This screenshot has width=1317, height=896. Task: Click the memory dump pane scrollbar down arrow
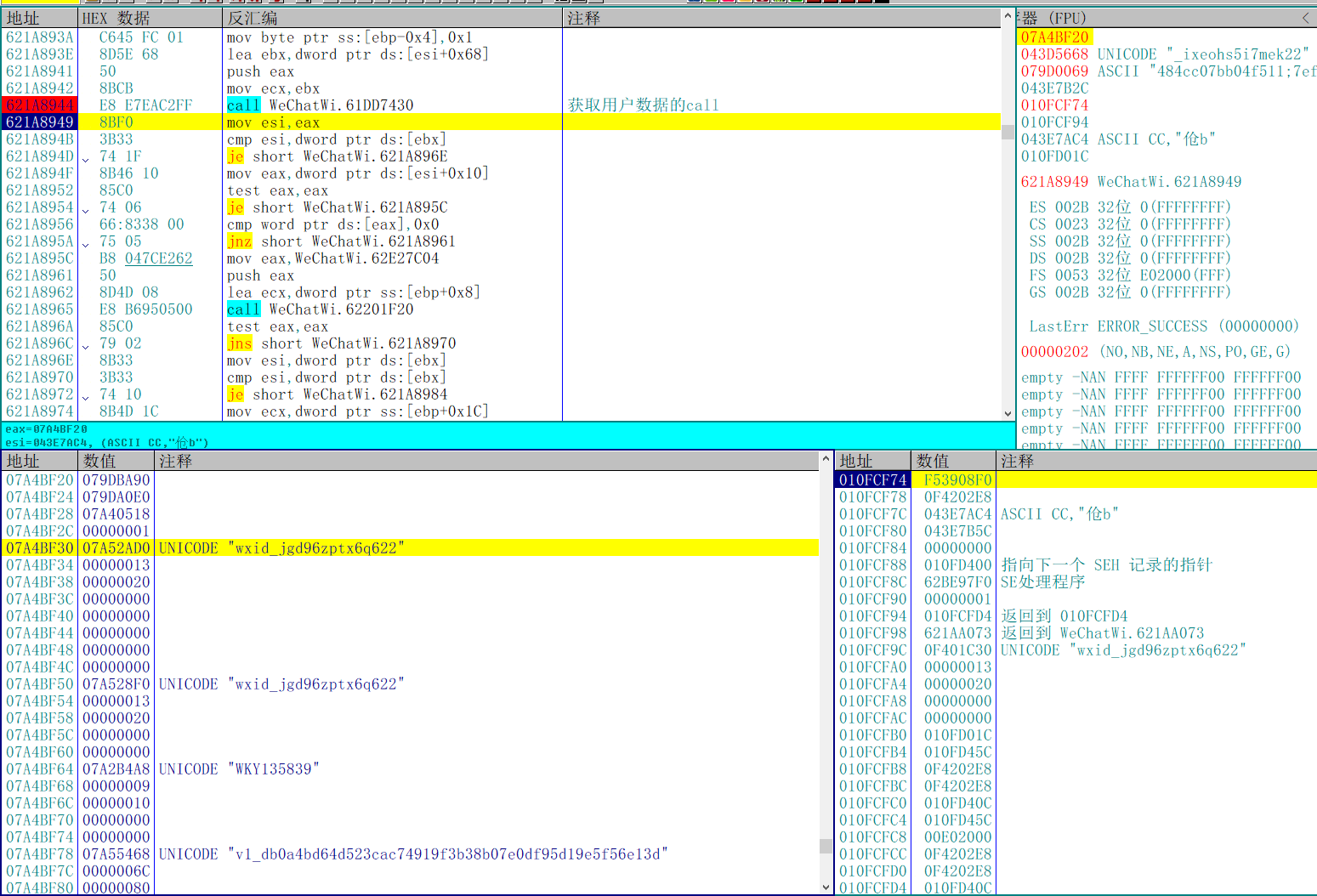pos(826,887)
